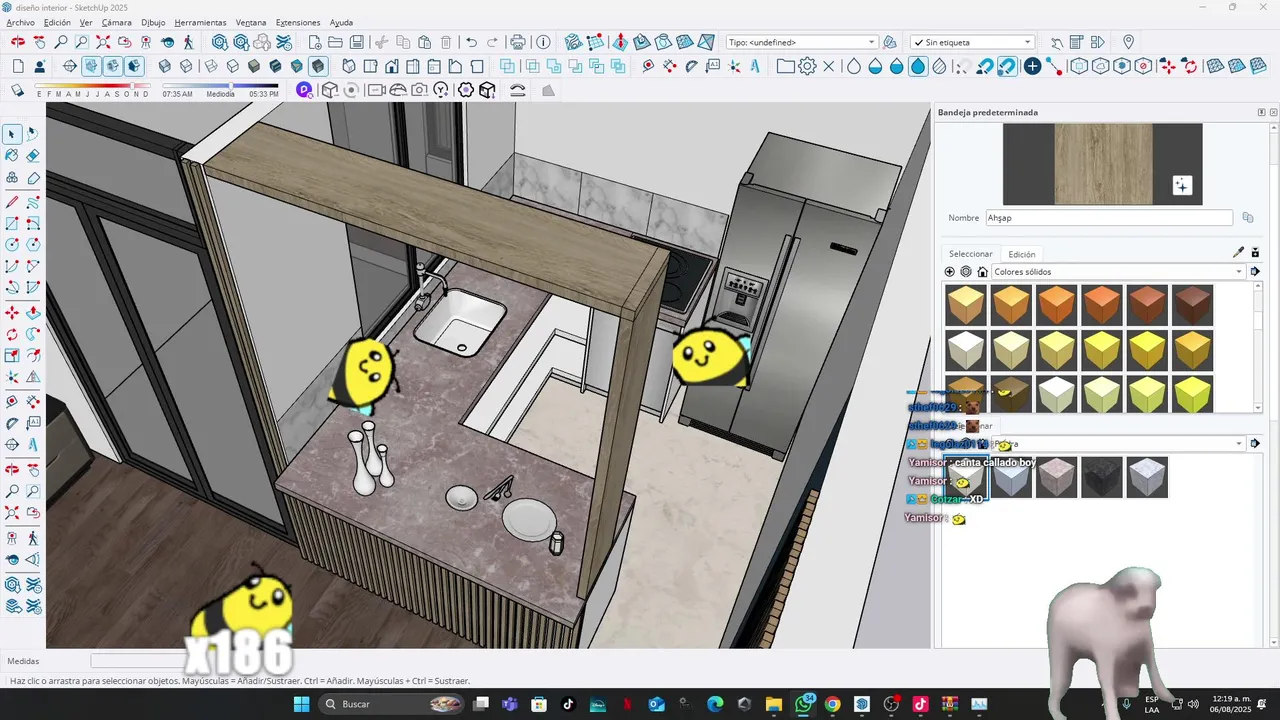This screenshot has height=720, width=1280.
Task: Select the dark charcoal stone material swatch
Action: [x=1102, y=477]
